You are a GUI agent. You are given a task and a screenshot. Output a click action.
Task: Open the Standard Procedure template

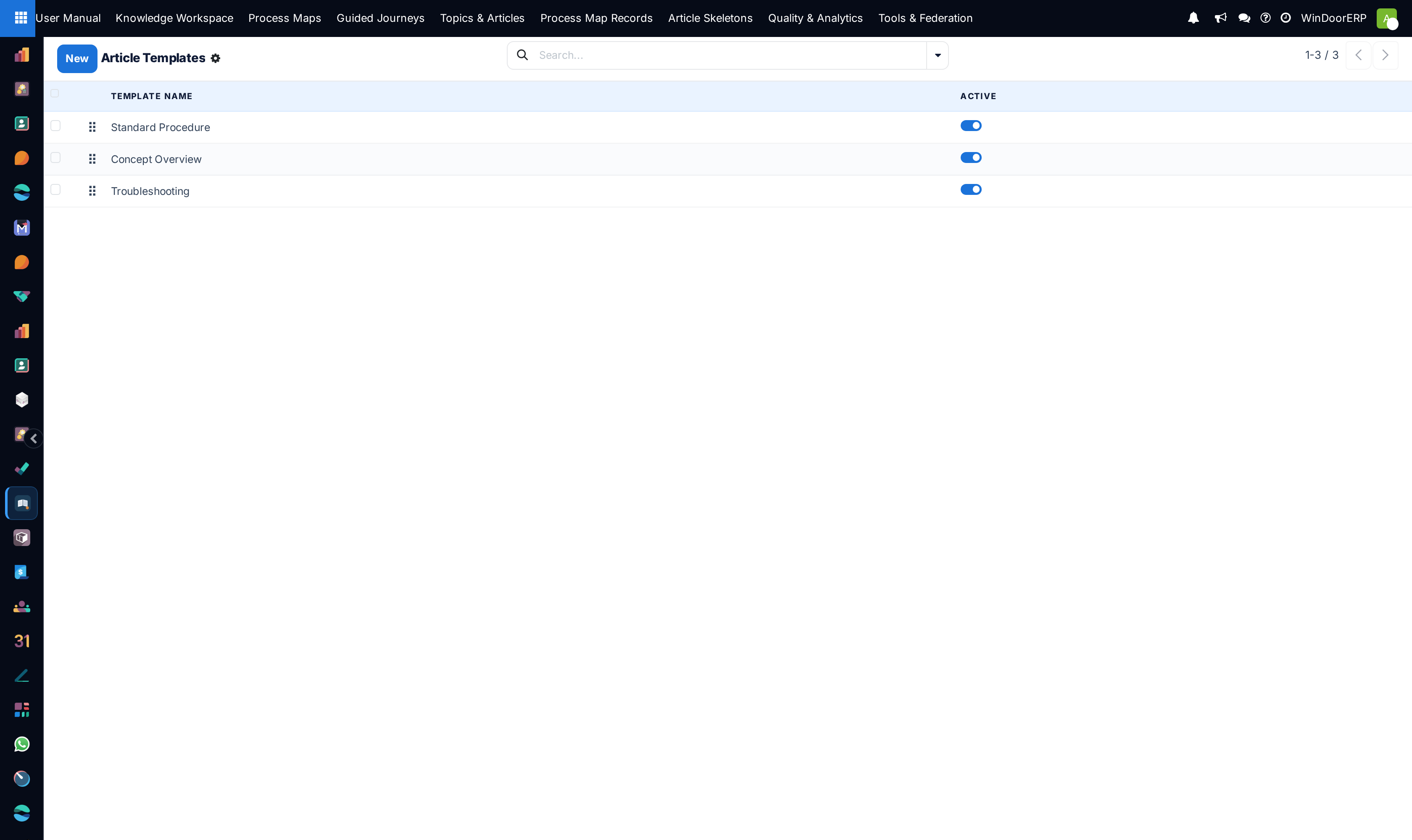[160, 127]
